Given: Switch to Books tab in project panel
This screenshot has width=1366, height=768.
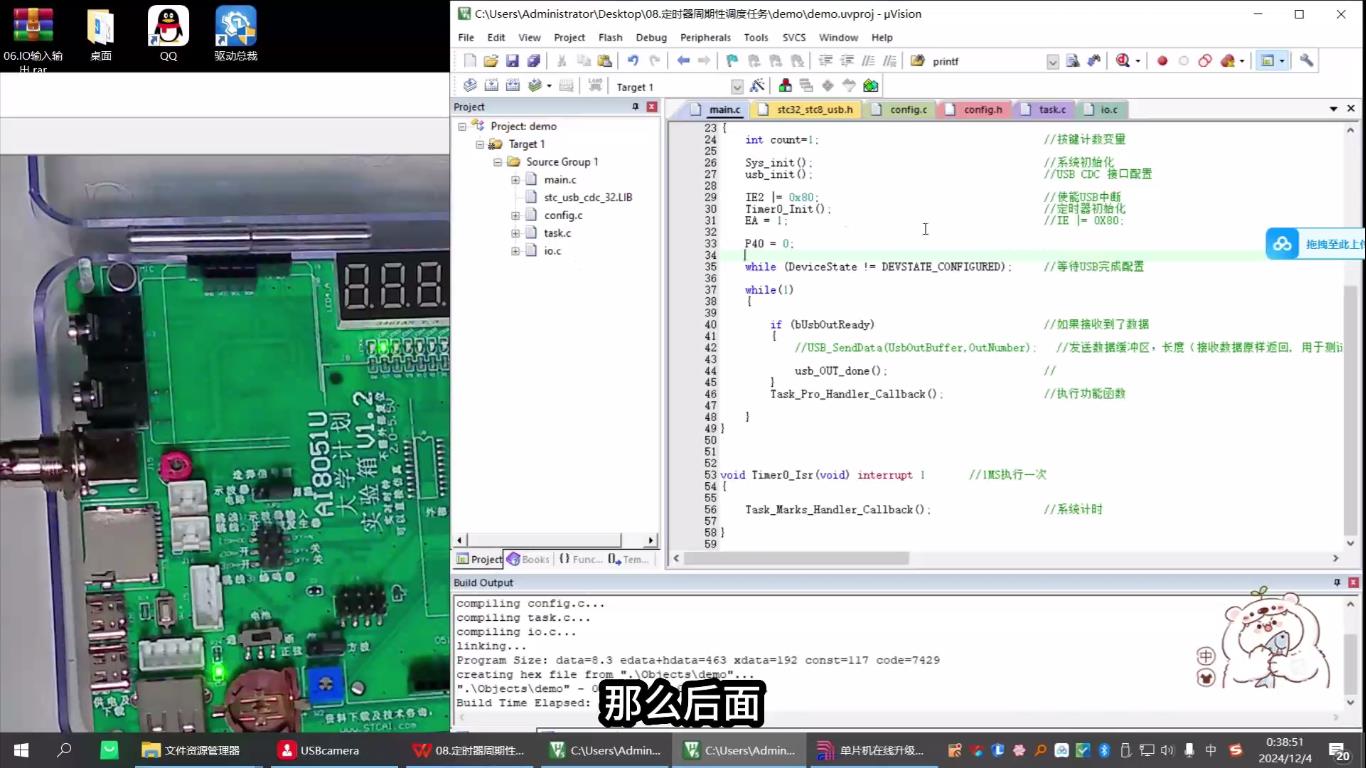Looking at the screenshot, I should (x=529, y=559).
